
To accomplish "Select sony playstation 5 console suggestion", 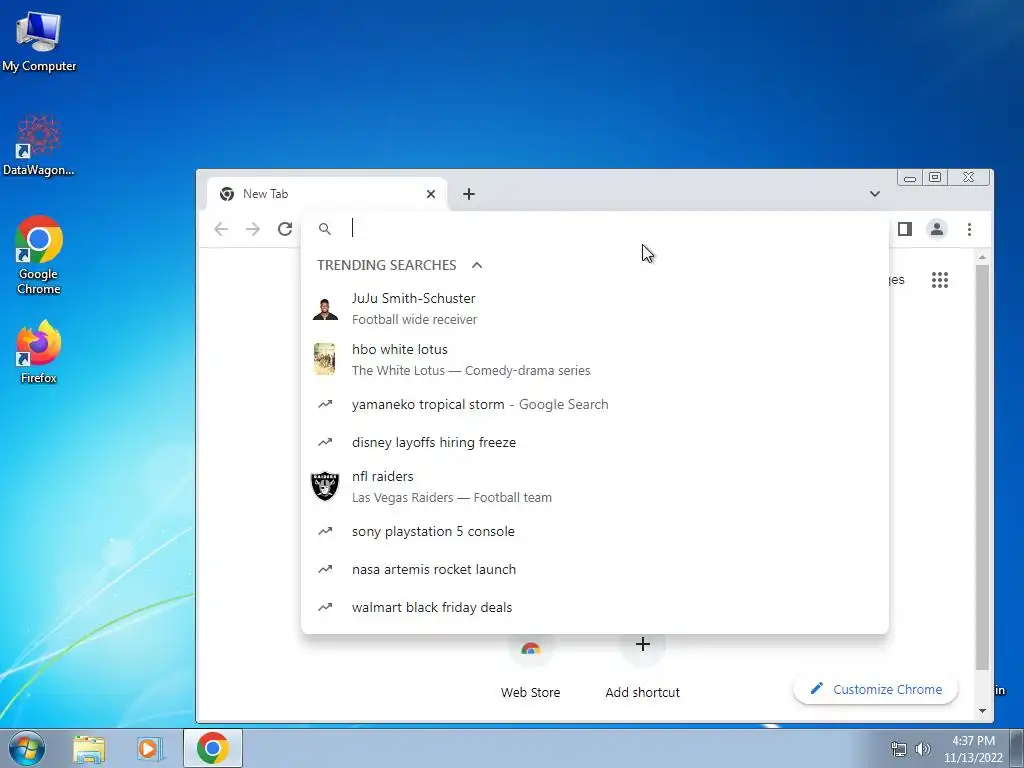I will tap(594, 531).
